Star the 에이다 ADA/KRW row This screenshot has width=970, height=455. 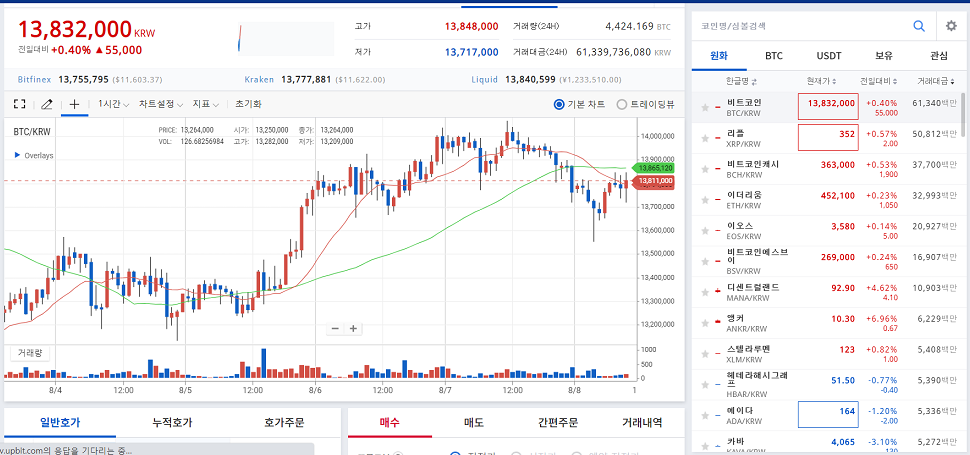tap(704, 415)
